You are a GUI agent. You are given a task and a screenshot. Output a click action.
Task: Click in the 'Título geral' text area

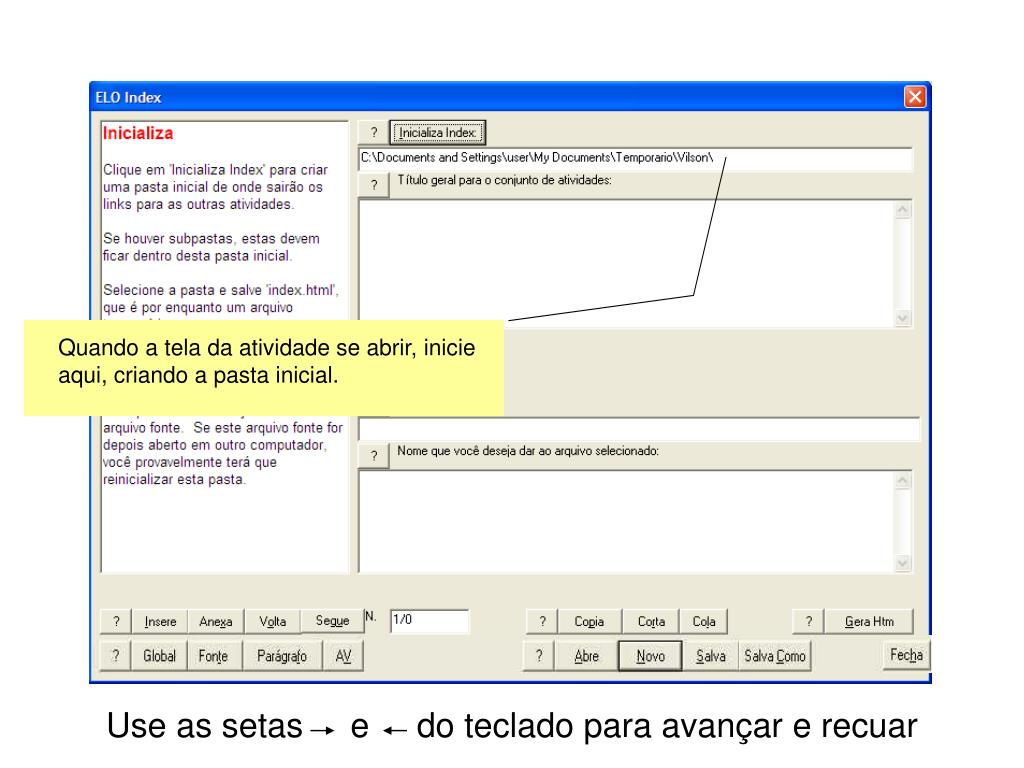click(627, 263)
